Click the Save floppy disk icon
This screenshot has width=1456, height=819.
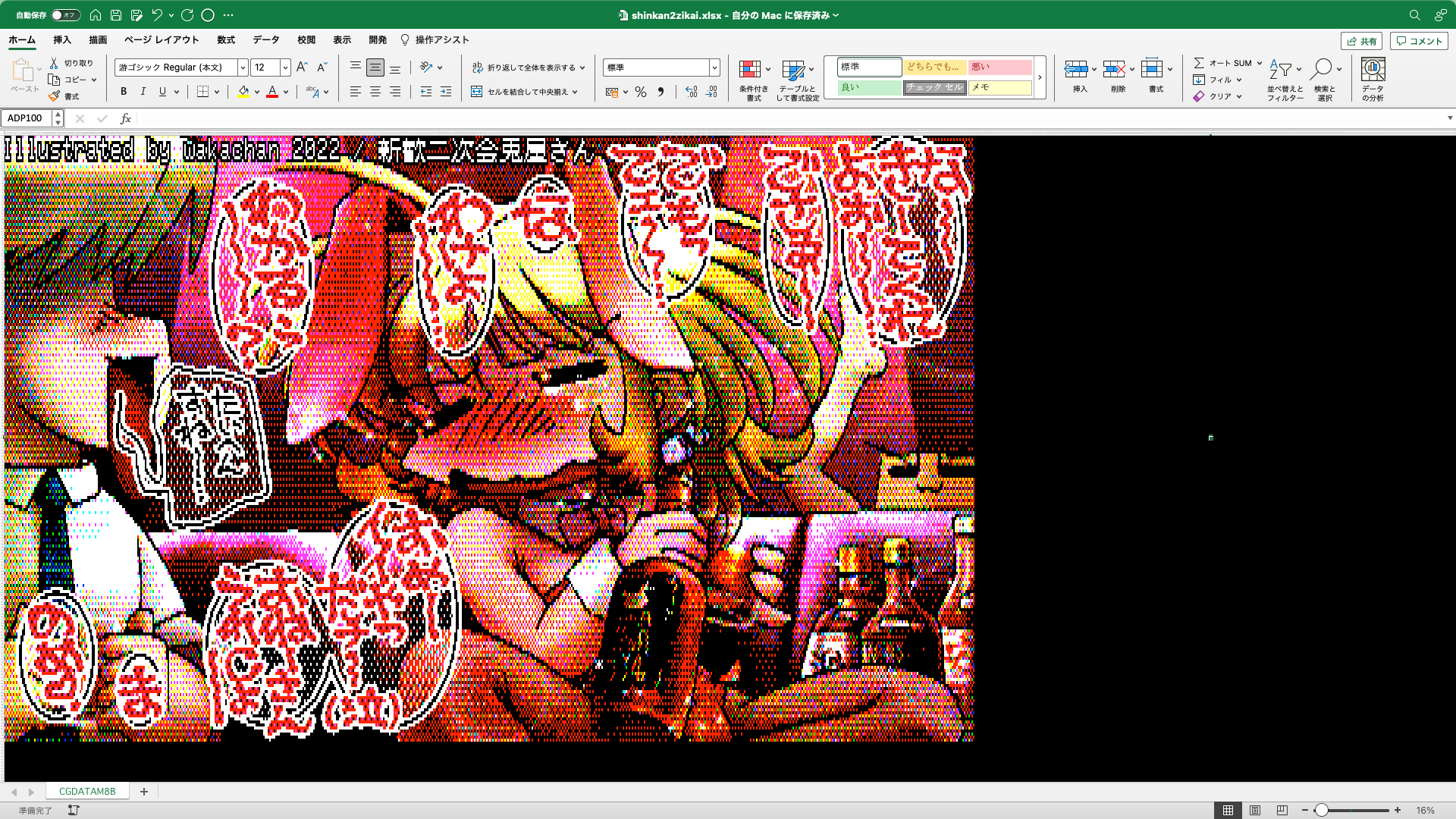click(116, 14)
